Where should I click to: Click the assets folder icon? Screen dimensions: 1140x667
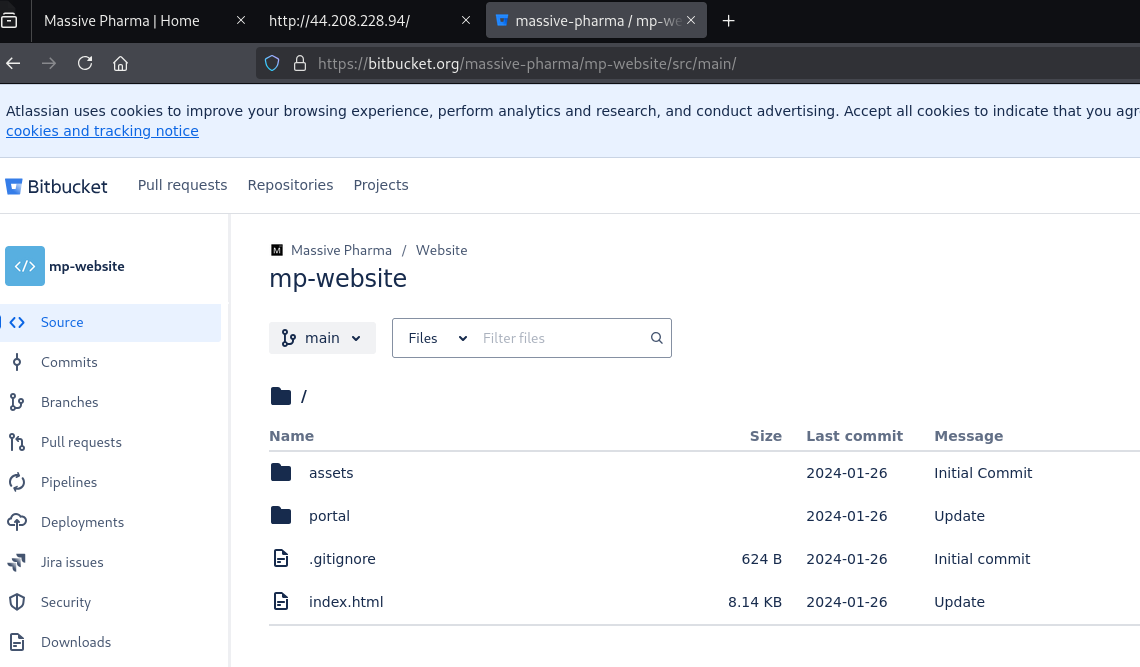click(x=281, y=473)
